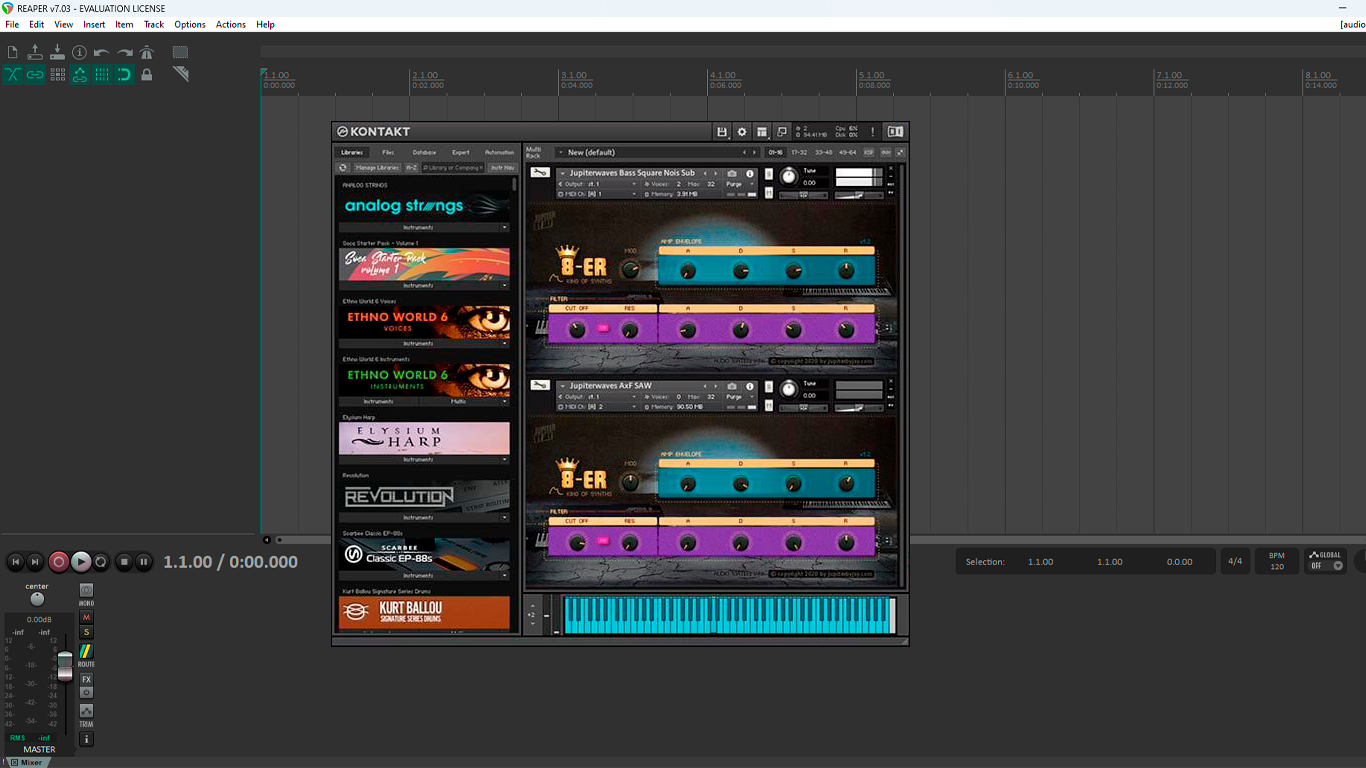The width and height of the screenshot is (1366, 768).
Task: Toggle auto-crossfade toolbar button
Action: [x=13, y=74]
